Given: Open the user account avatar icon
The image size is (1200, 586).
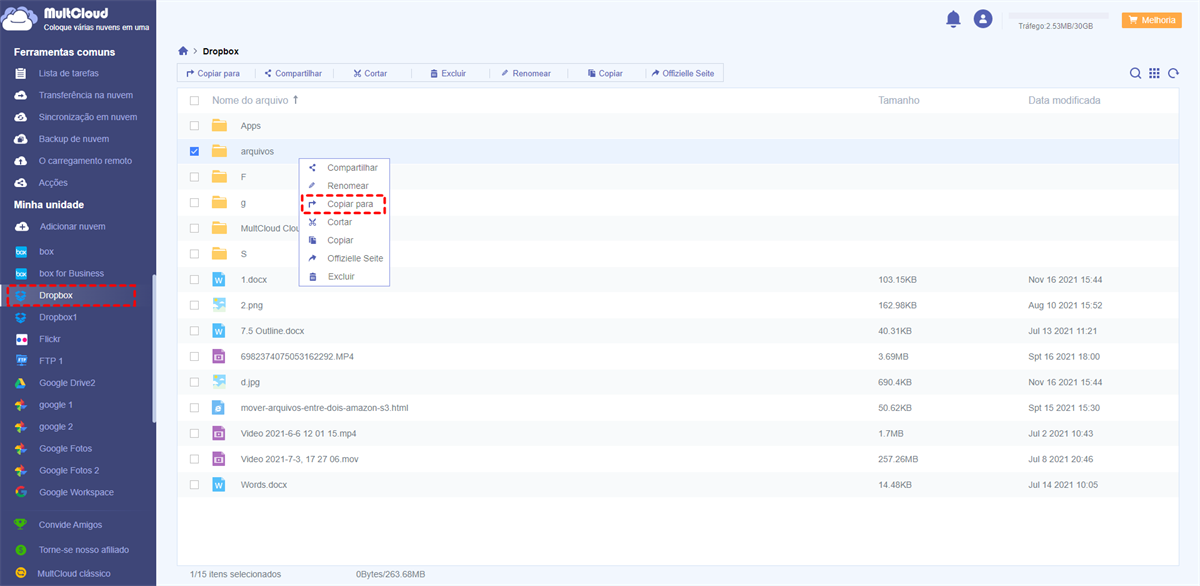Looking at the screenshot, I should pyautogui.click(x=983, y=19).
